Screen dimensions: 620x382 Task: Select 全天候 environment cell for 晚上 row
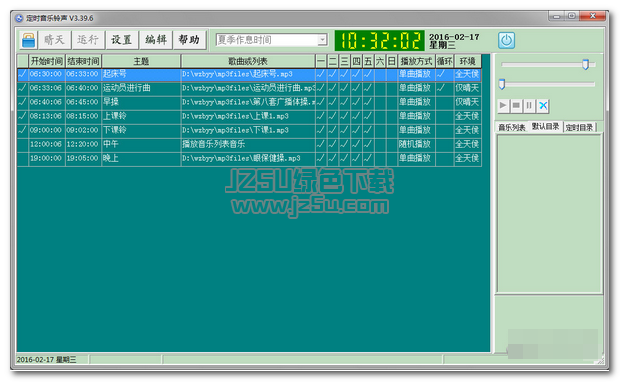tap(467, 158)
